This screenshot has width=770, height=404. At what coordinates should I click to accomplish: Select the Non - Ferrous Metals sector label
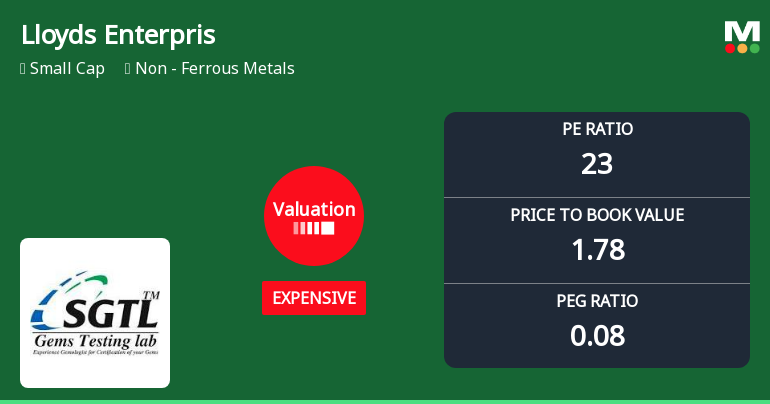[x=215, y=69]
